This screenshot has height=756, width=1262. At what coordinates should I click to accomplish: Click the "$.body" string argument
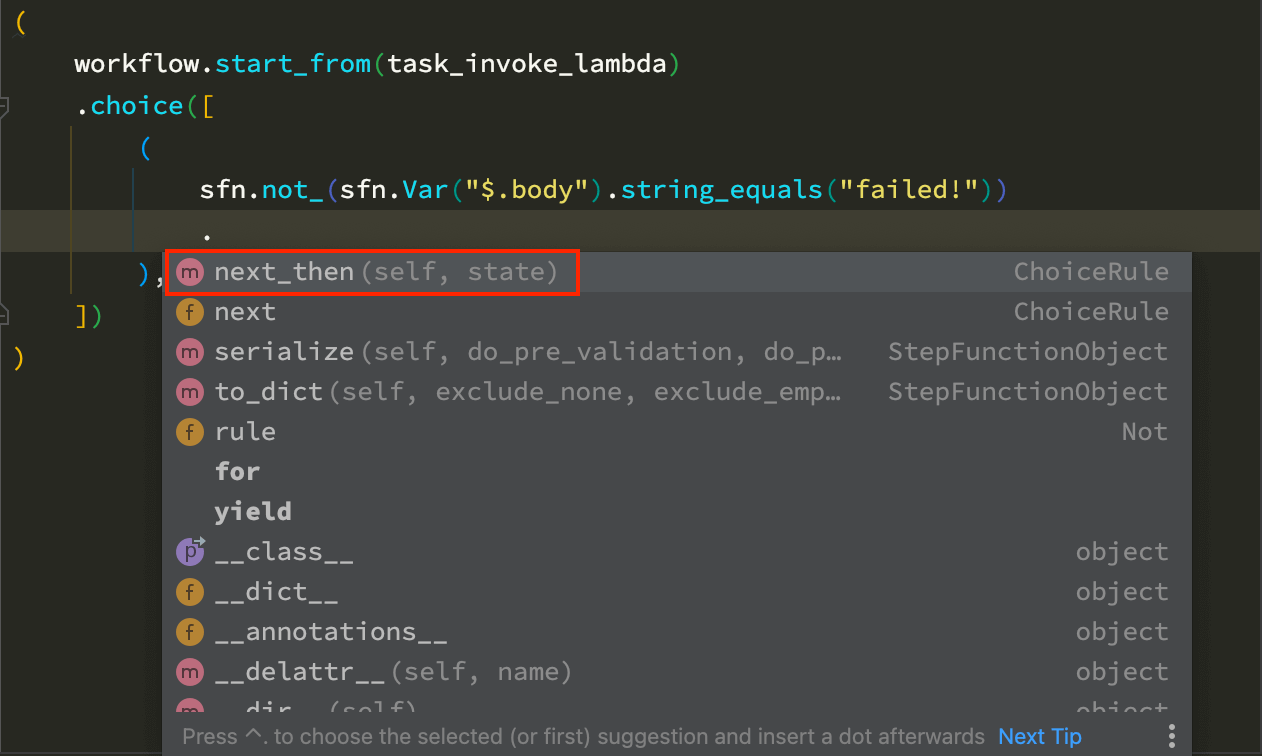pyautogui.click(x=531, y=188)
